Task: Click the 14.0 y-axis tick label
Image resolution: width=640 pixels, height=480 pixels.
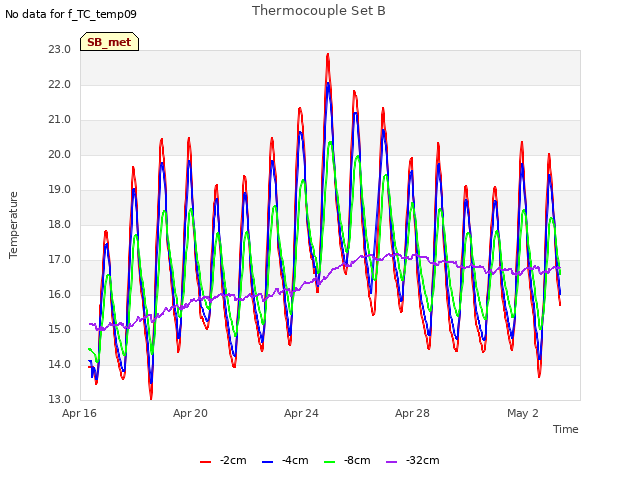Action: pyautogui.click(x=60, y=364)
